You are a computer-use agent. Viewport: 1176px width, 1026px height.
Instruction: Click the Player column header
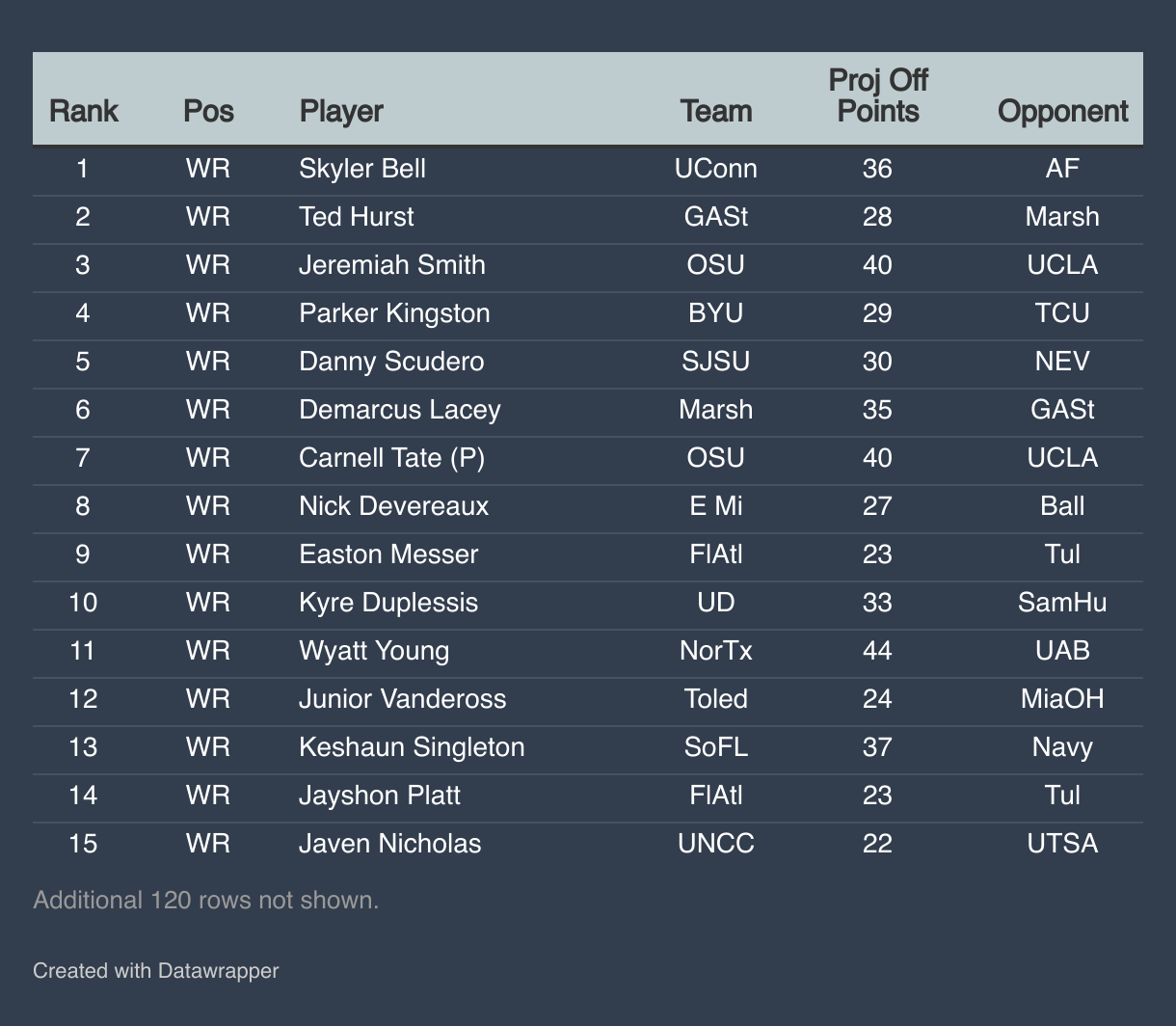point(341,111)
